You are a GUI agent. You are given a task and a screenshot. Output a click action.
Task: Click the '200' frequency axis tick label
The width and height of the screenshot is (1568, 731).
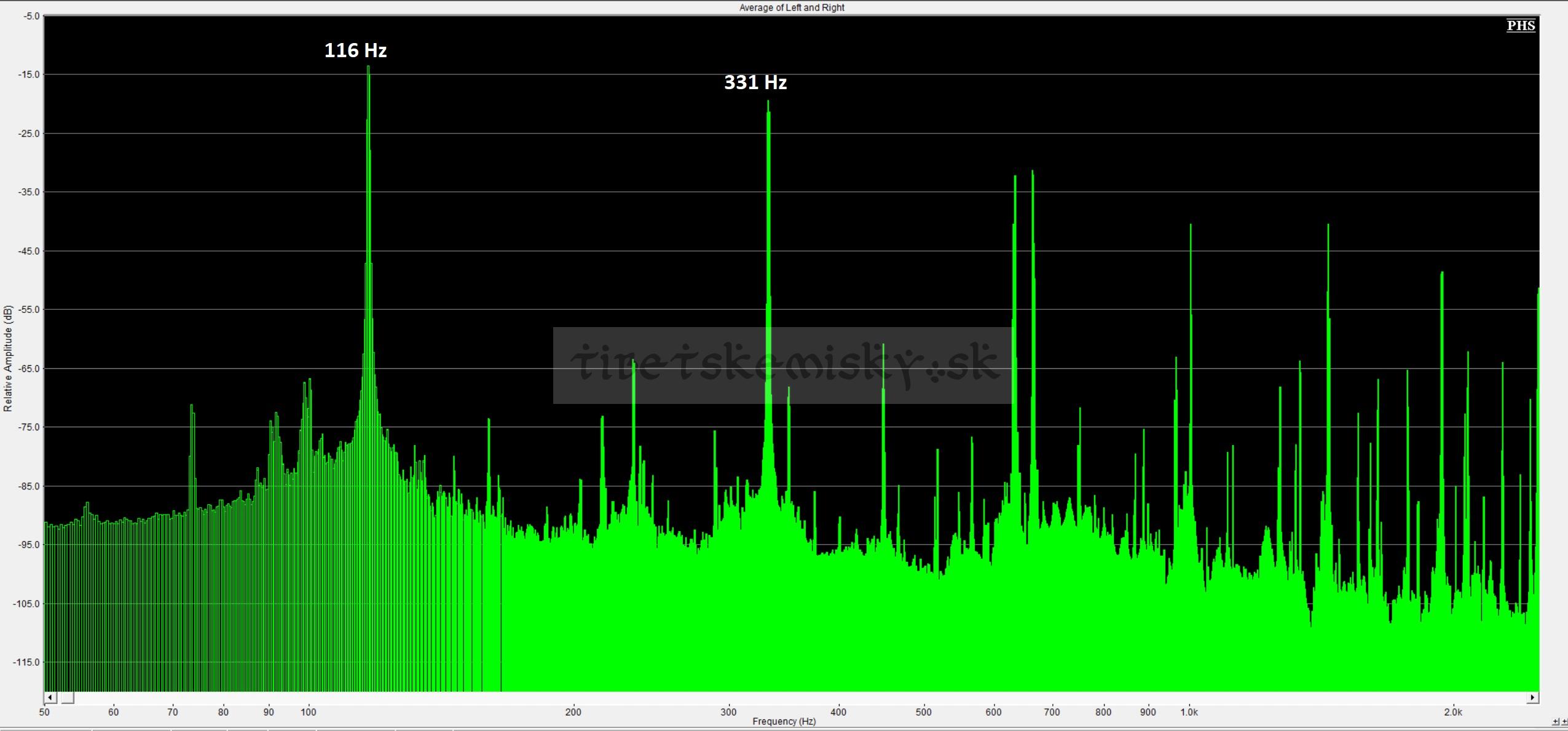point(573,712)
